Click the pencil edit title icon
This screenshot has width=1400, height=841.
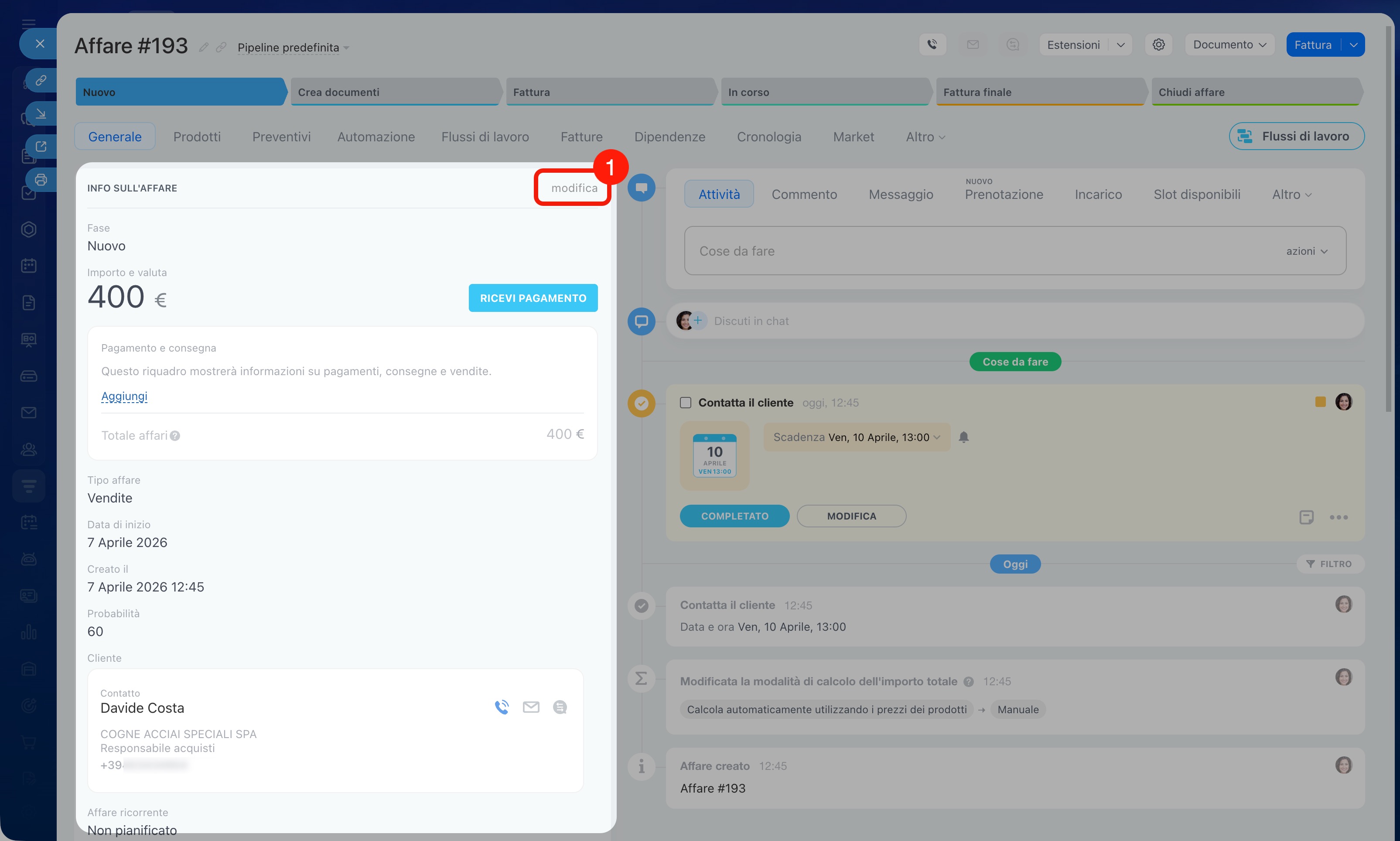click(203, 47)
